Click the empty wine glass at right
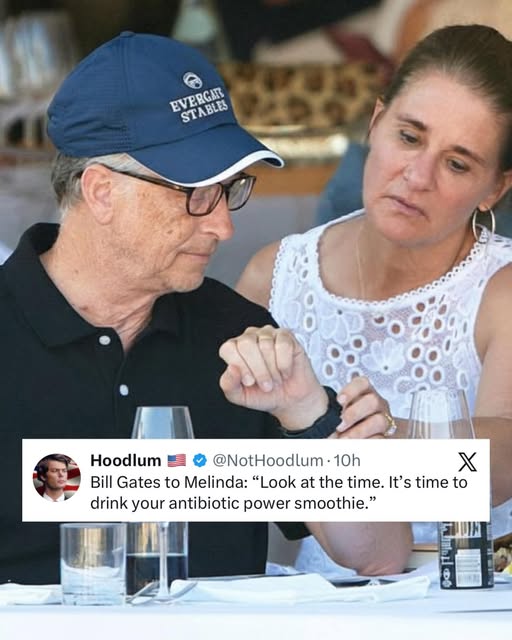 click(441, 414)
